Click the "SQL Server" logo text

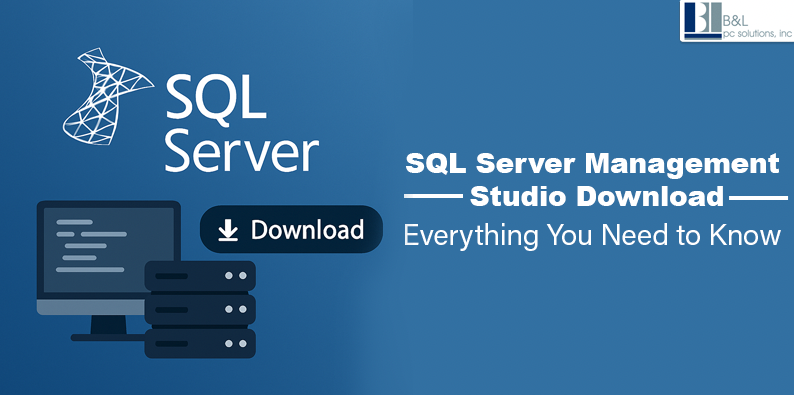point(242,124)
